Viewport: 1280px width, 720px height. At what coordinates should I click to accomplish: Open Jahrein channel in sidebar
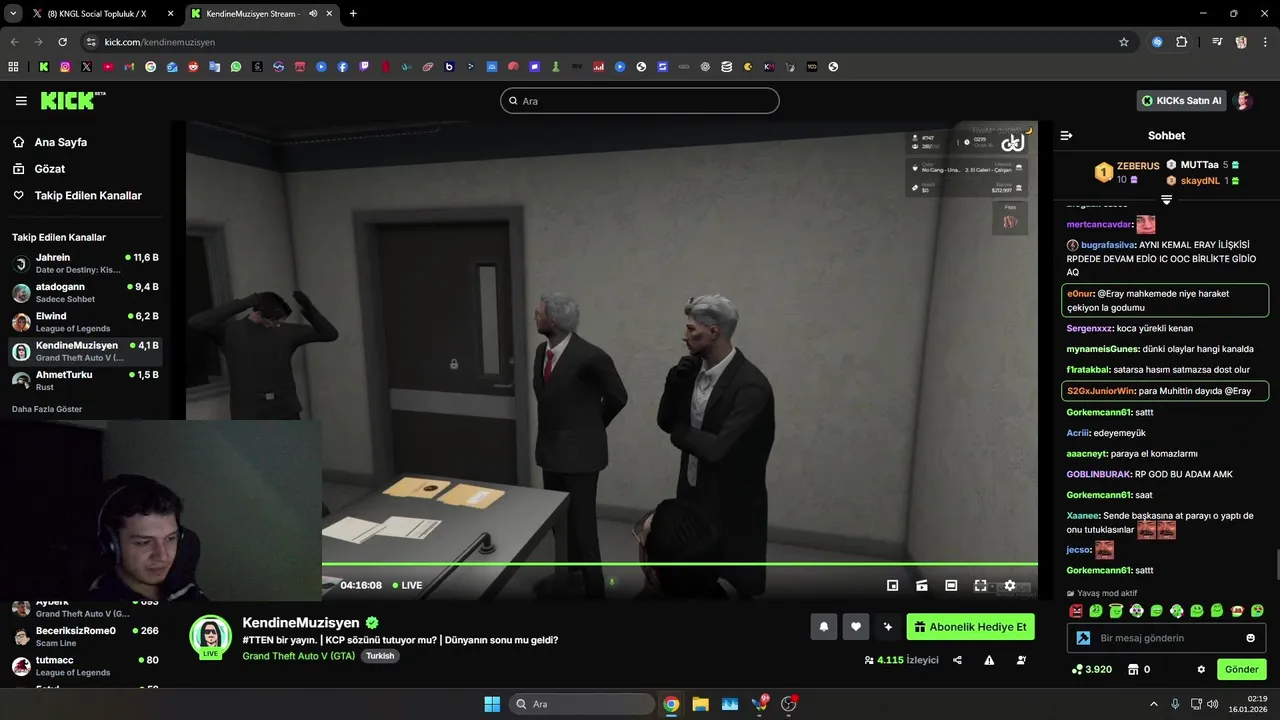tap(85, 264)
